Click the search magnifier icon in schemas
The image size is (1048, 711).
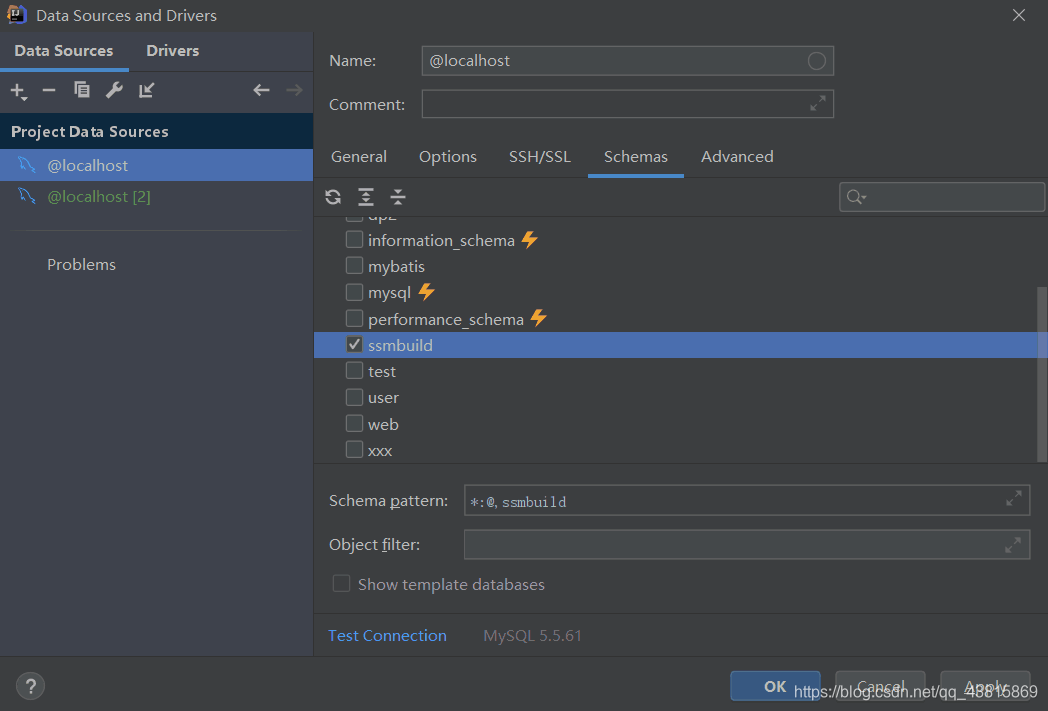(x=856, y=197)
